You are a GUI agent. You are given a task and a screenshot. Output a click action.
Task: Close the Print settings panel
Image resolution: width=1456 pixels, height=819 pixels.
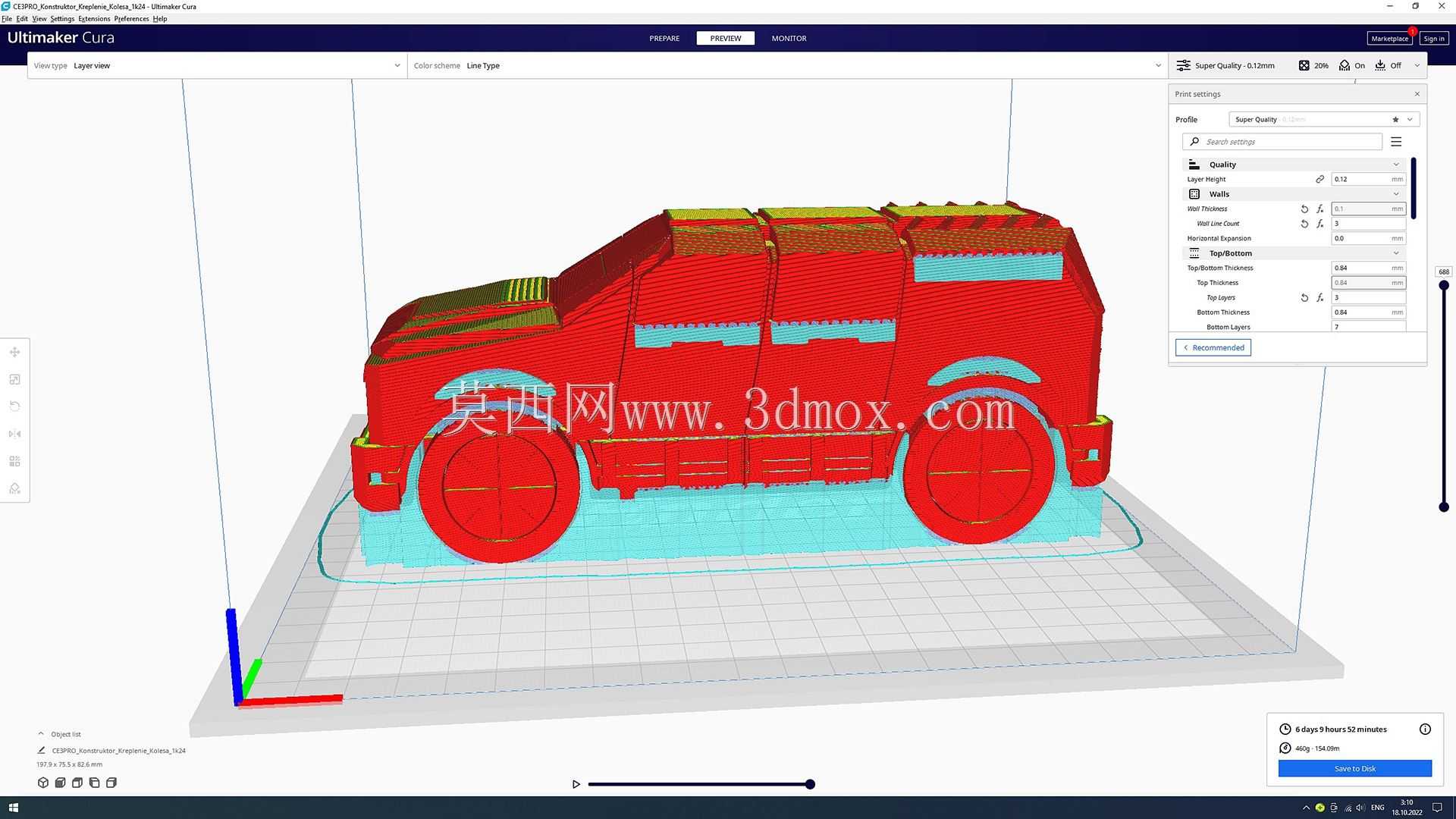pyautogui.click(x=1417, y=94)
